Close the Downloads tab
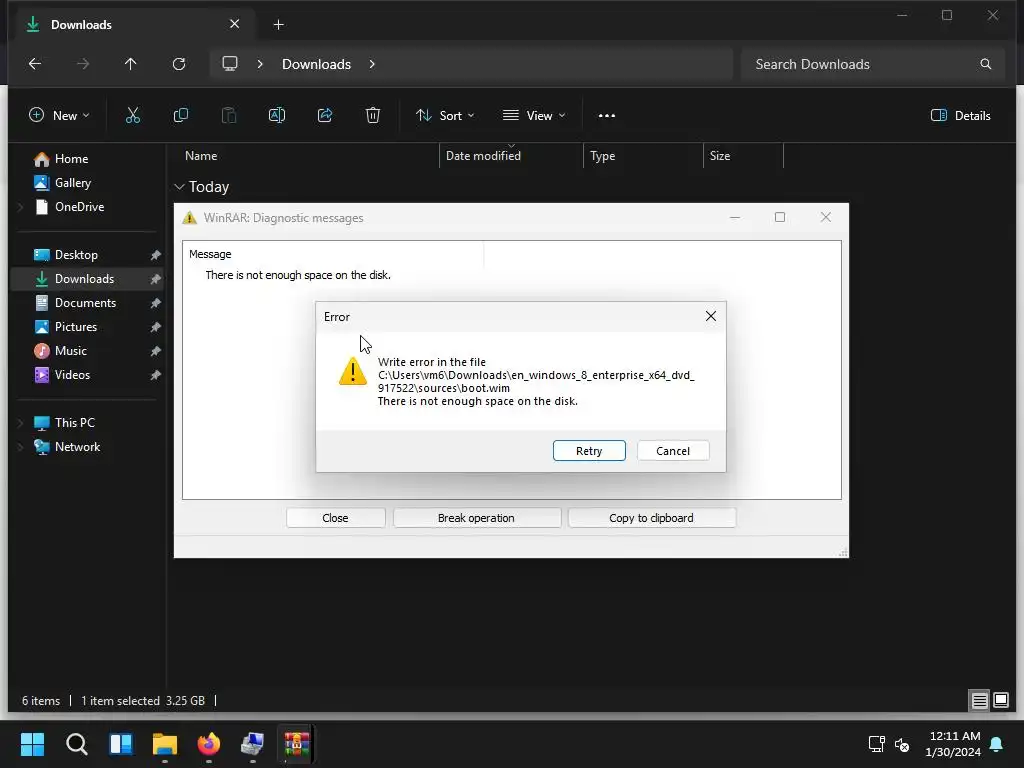This screenshot has height=768, width=1024. [234, 24]
